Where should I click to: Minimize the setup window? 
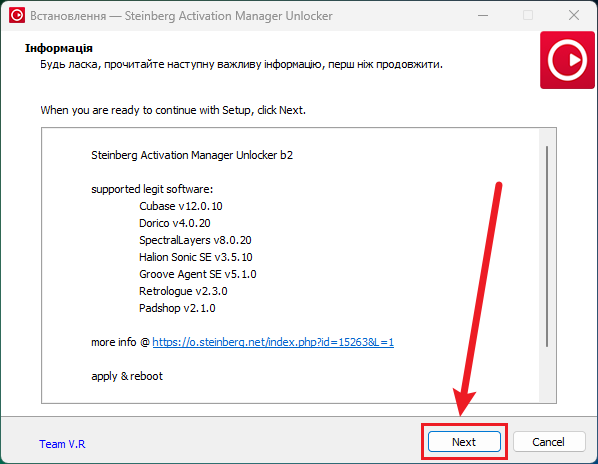pos(483,16)
